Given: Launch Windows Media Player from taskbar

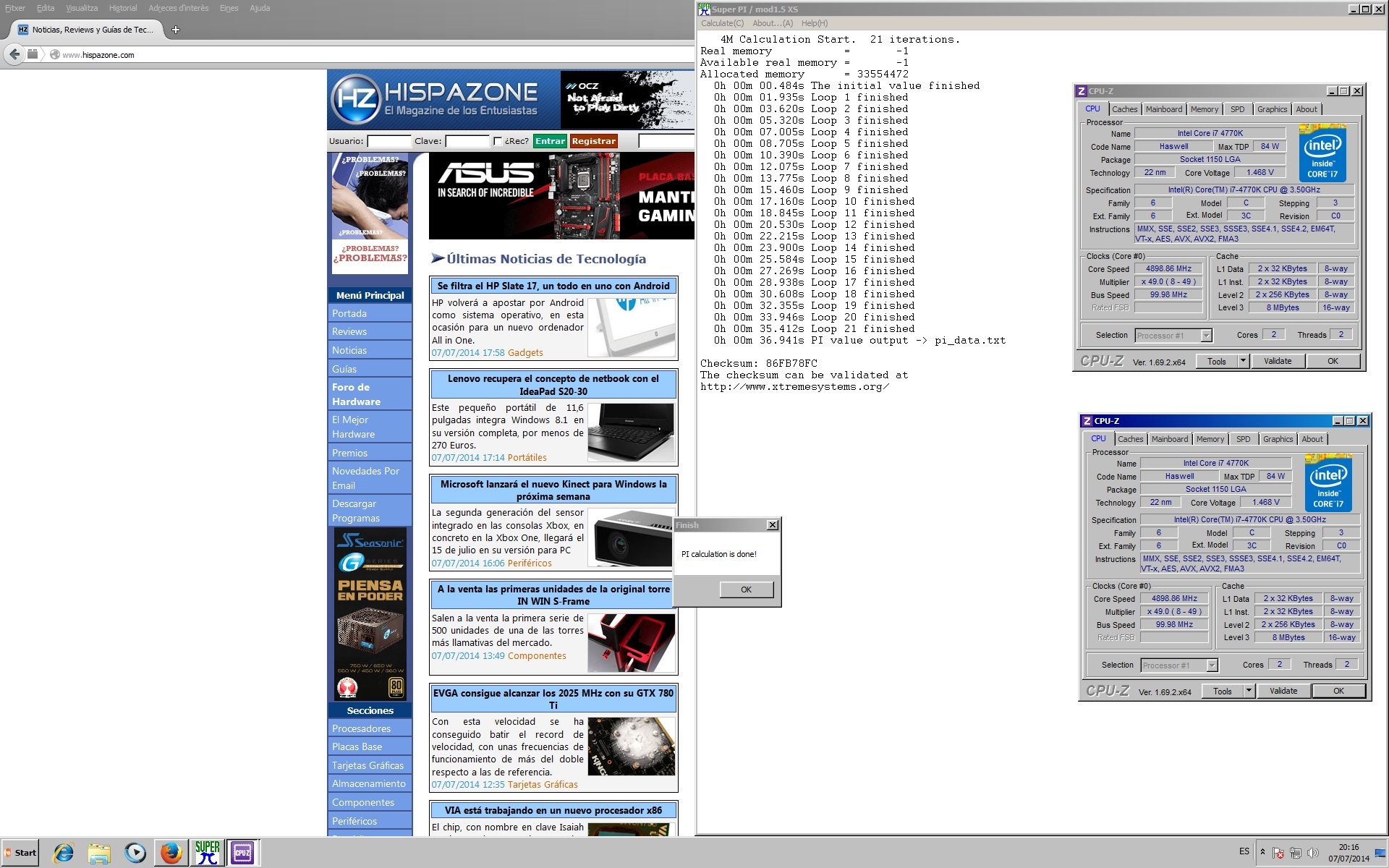Looking at the screenshot, I should point(135,853).
